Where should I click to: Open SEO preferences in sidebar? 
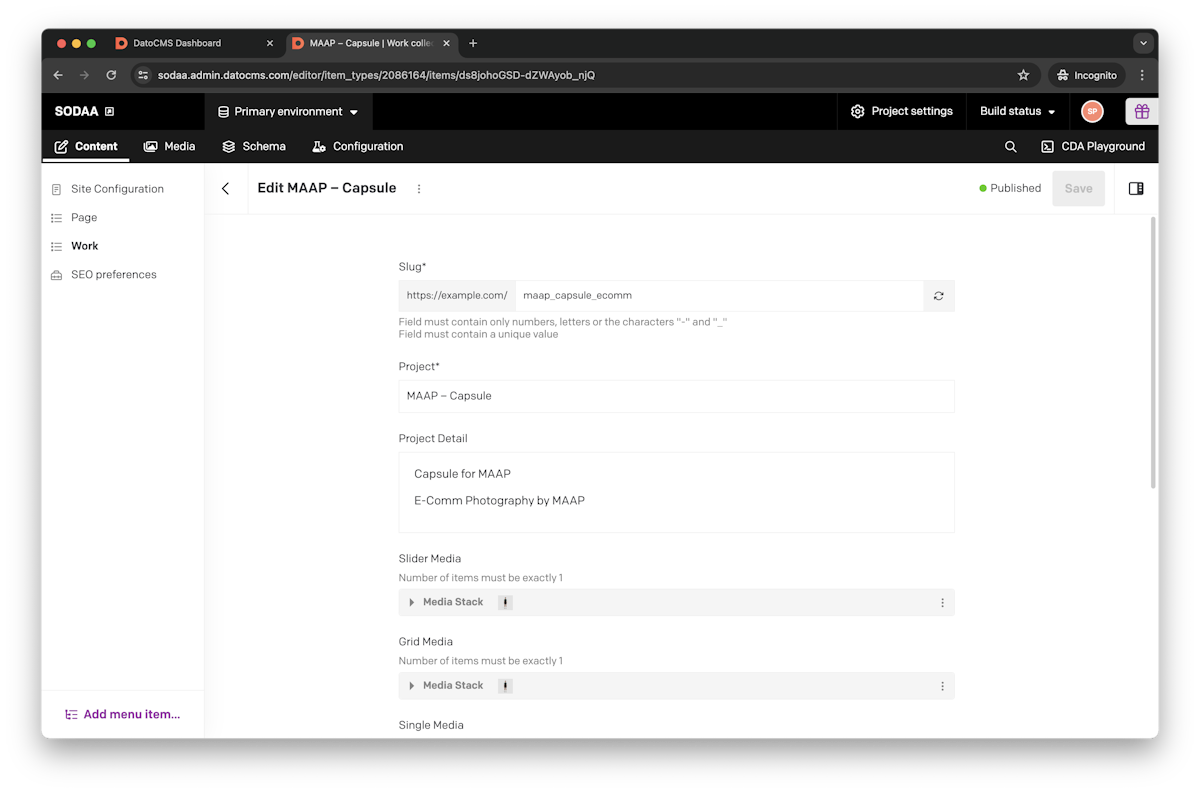click(x=114, y=274)
